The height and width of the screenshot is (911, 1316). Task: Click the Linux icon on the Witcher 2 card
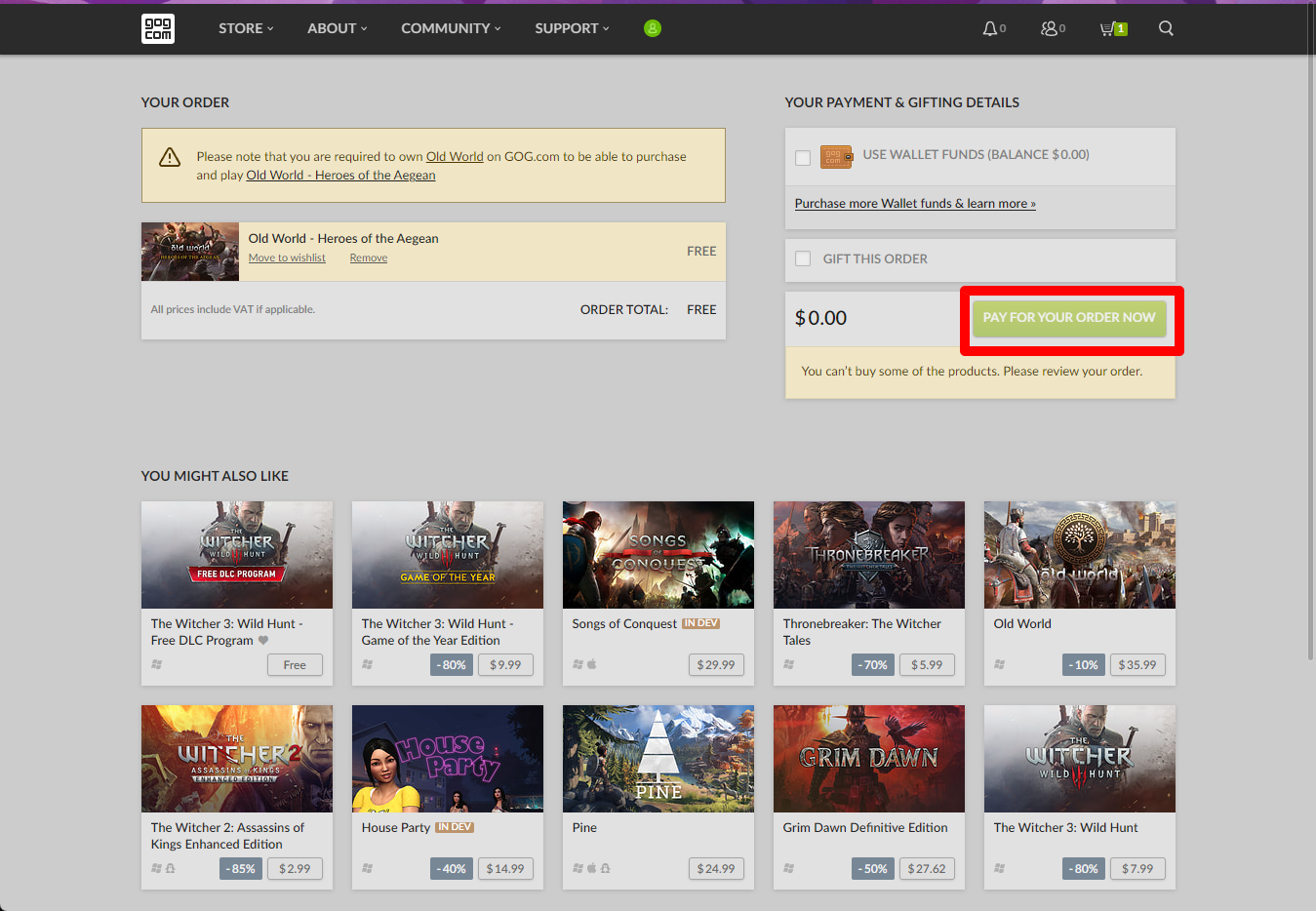pos(171,868)
